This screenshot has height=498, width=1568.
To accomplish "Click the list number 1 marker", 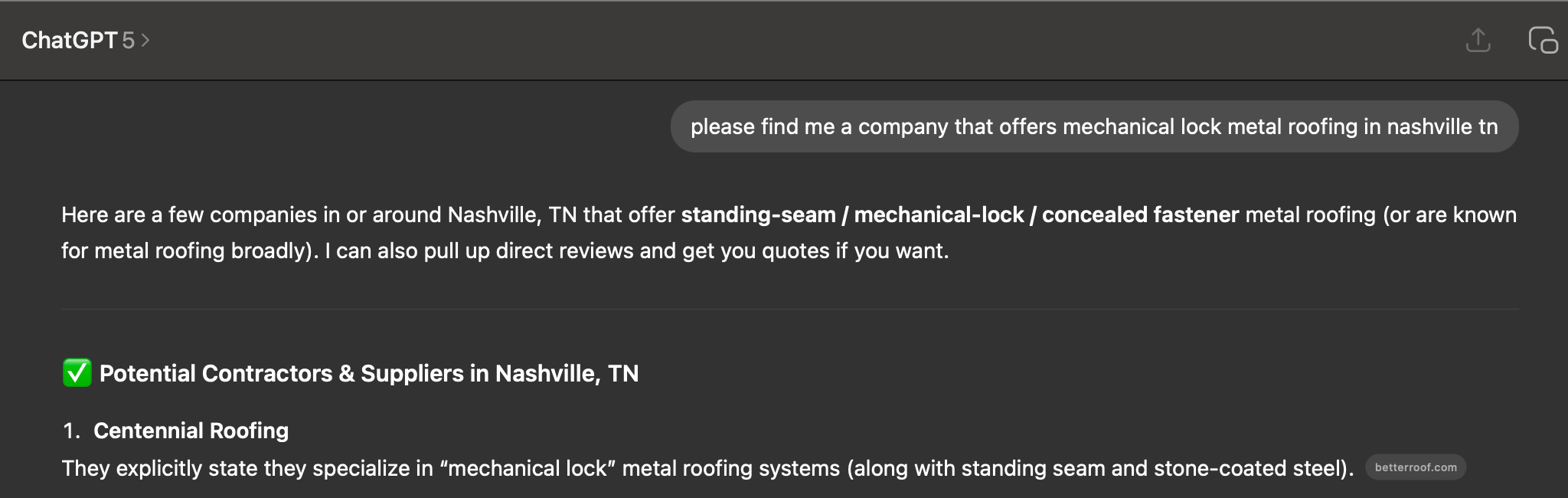I will click(71, 431).
